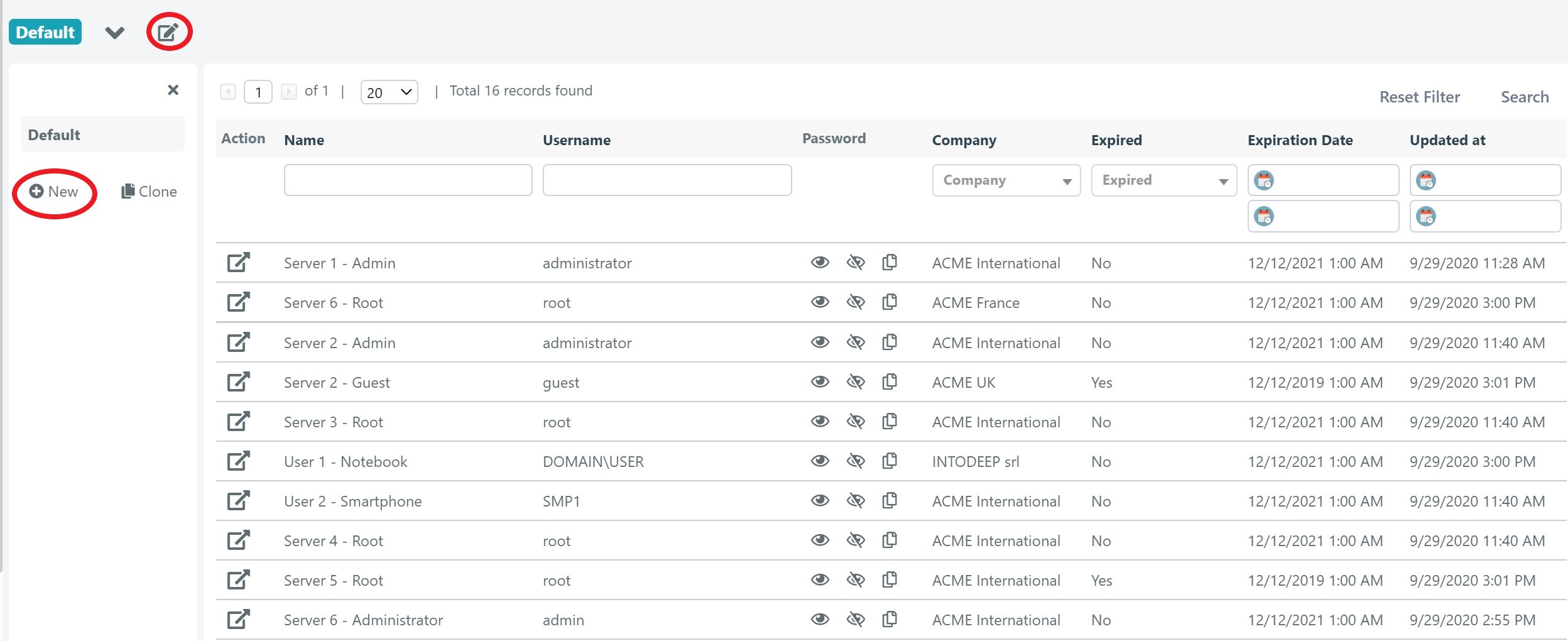Show password for Server 6 - Root
This screenshot has width=1568, height=641.
820,302
